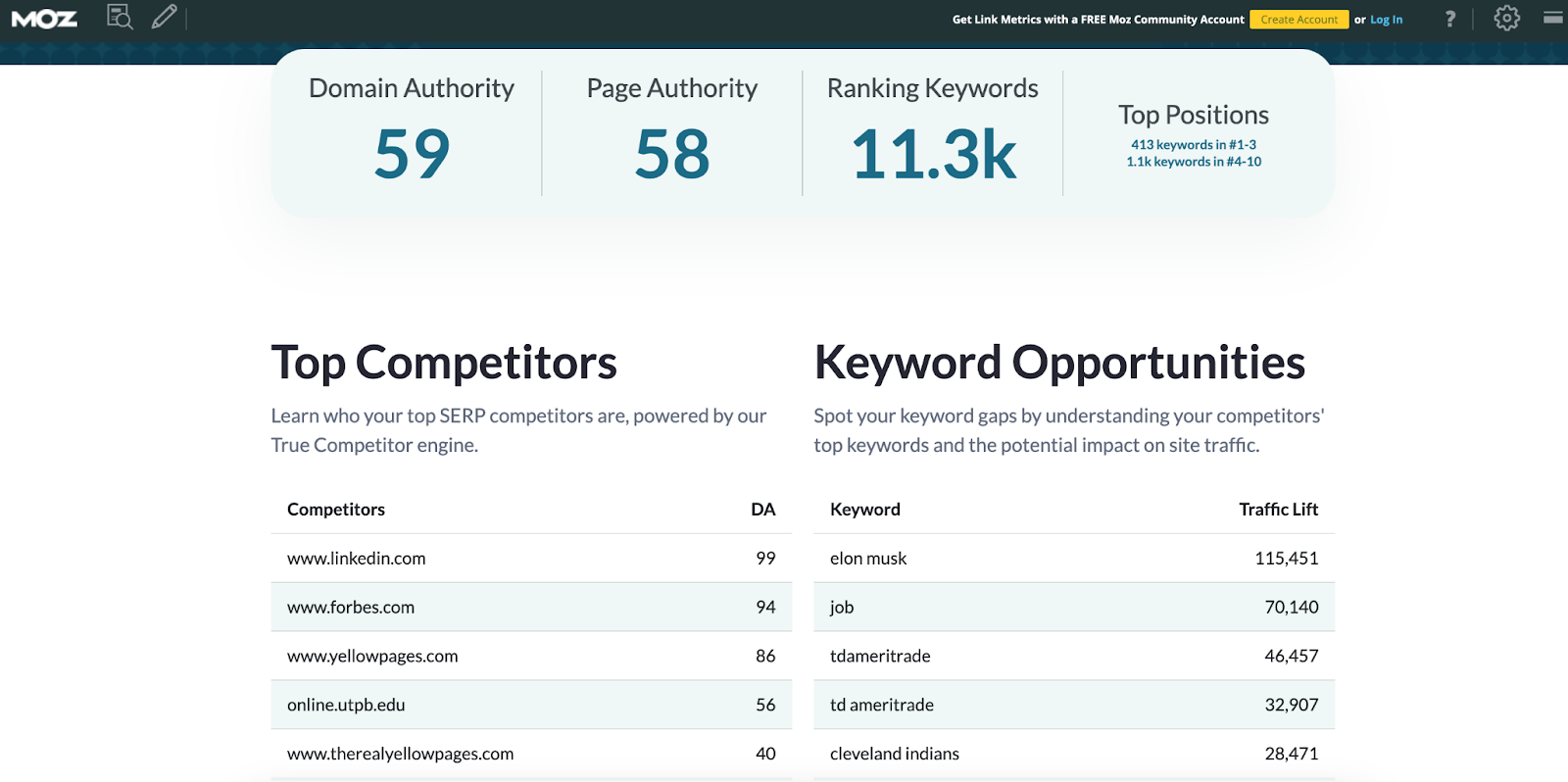
Task: Click the DA value 94
Action: (x=765, y=608)
